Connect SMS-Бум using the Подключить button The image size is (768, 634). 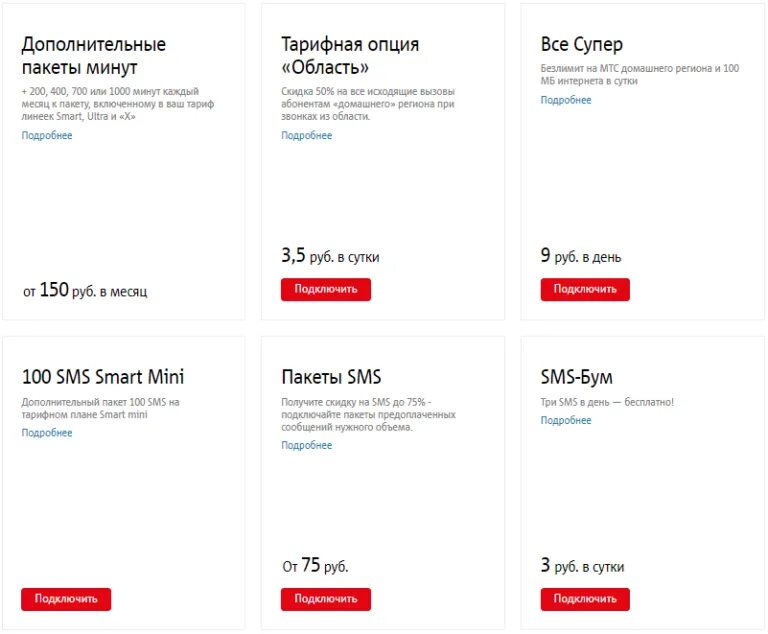click(x=585, y=599)
